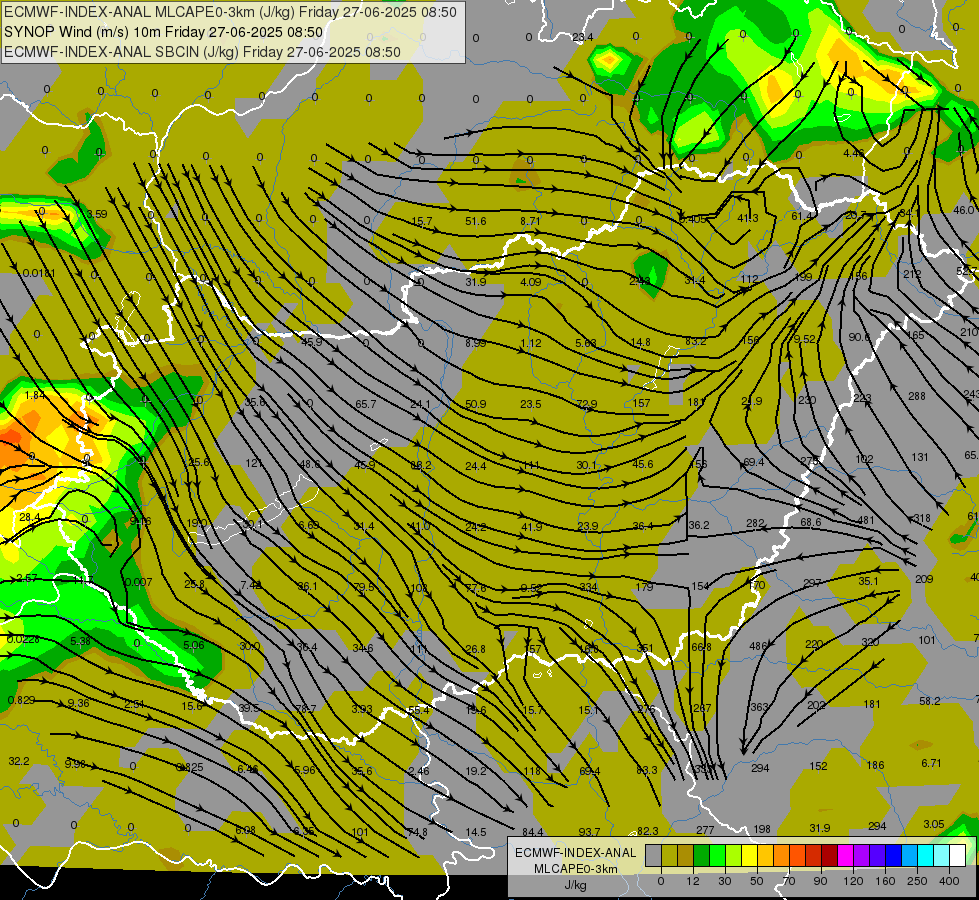Click the map value '5.38'
979x900 pixels.
(81, 641)
